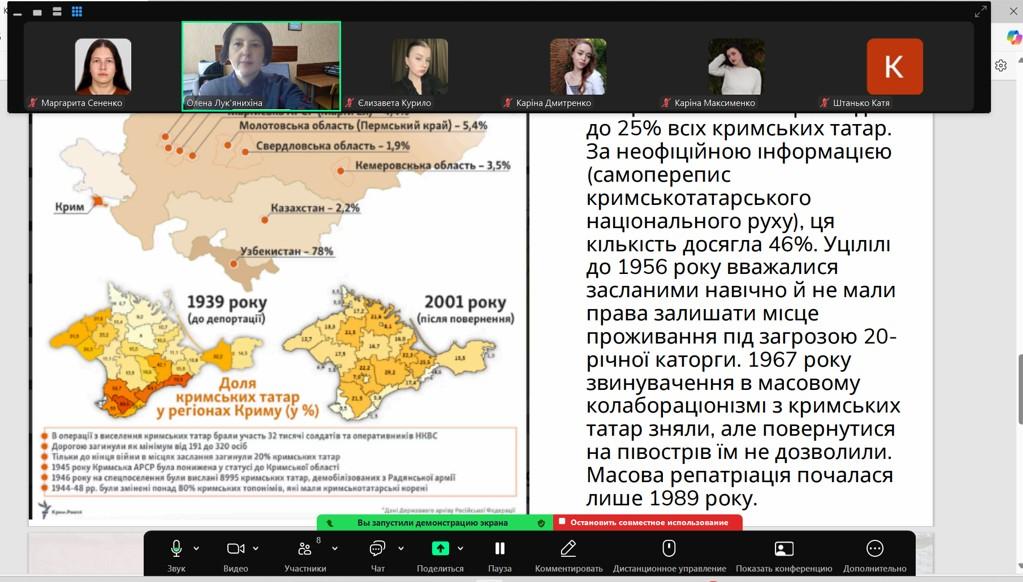Viewport: 1023px width, 582px height.
Task: Click 'Доля кримських татар' orange heading
Action: pyautogui.click(x=237, y=390)
